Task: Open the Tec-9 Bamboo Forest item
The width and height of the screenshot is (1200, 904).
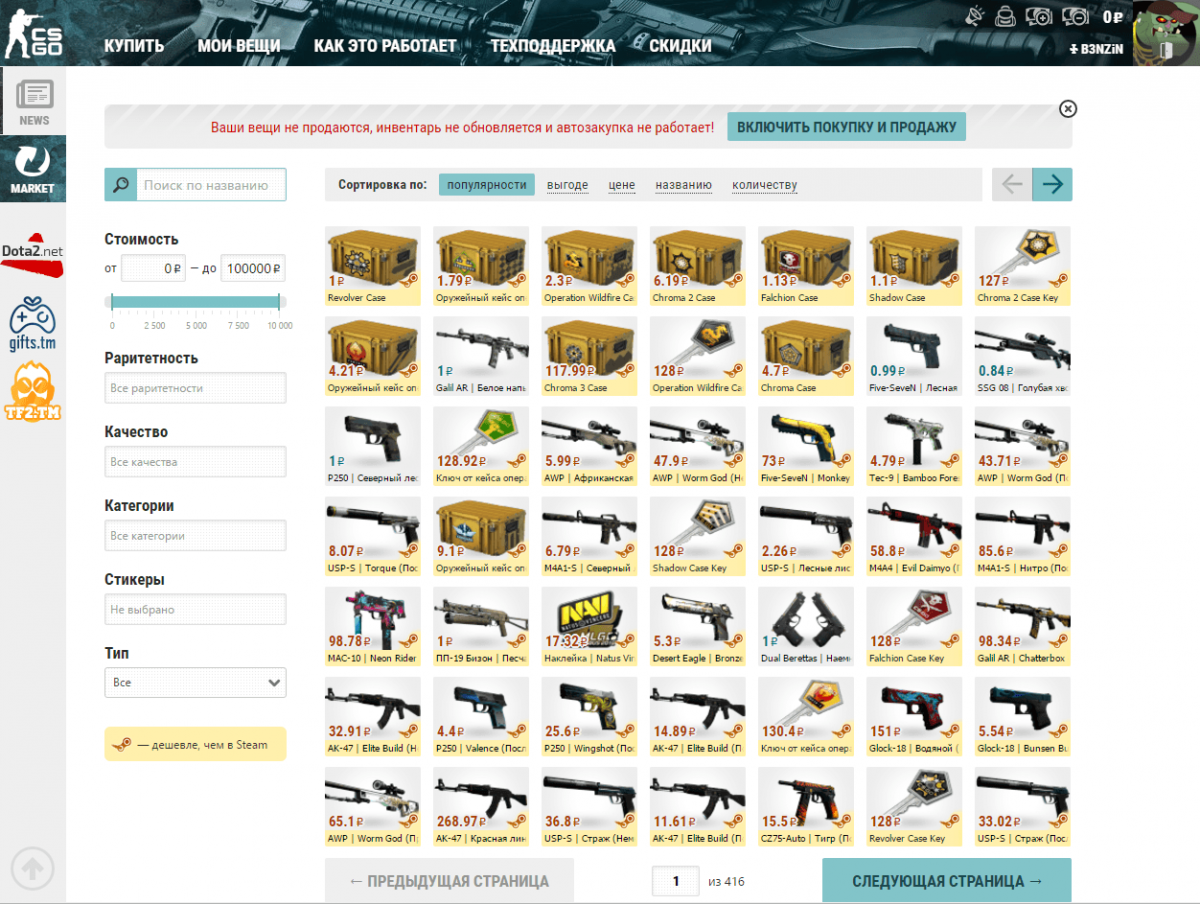Action: pos(914,446)
